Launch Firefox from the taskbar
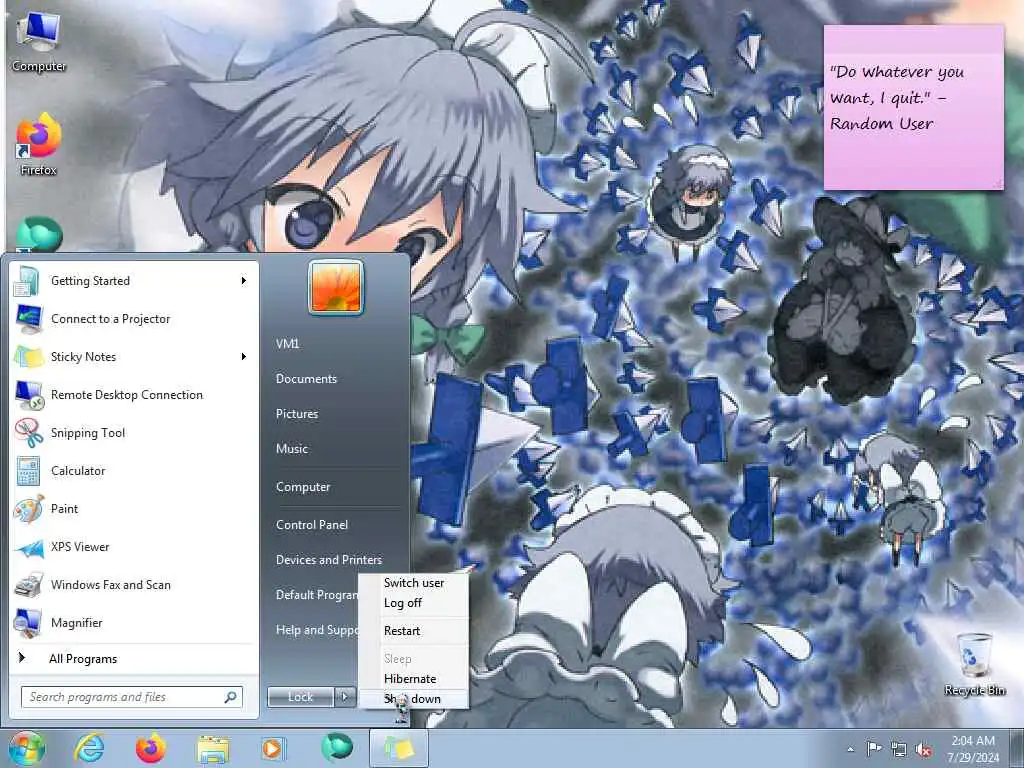The image size is (1024, 768). pos(151,748)
